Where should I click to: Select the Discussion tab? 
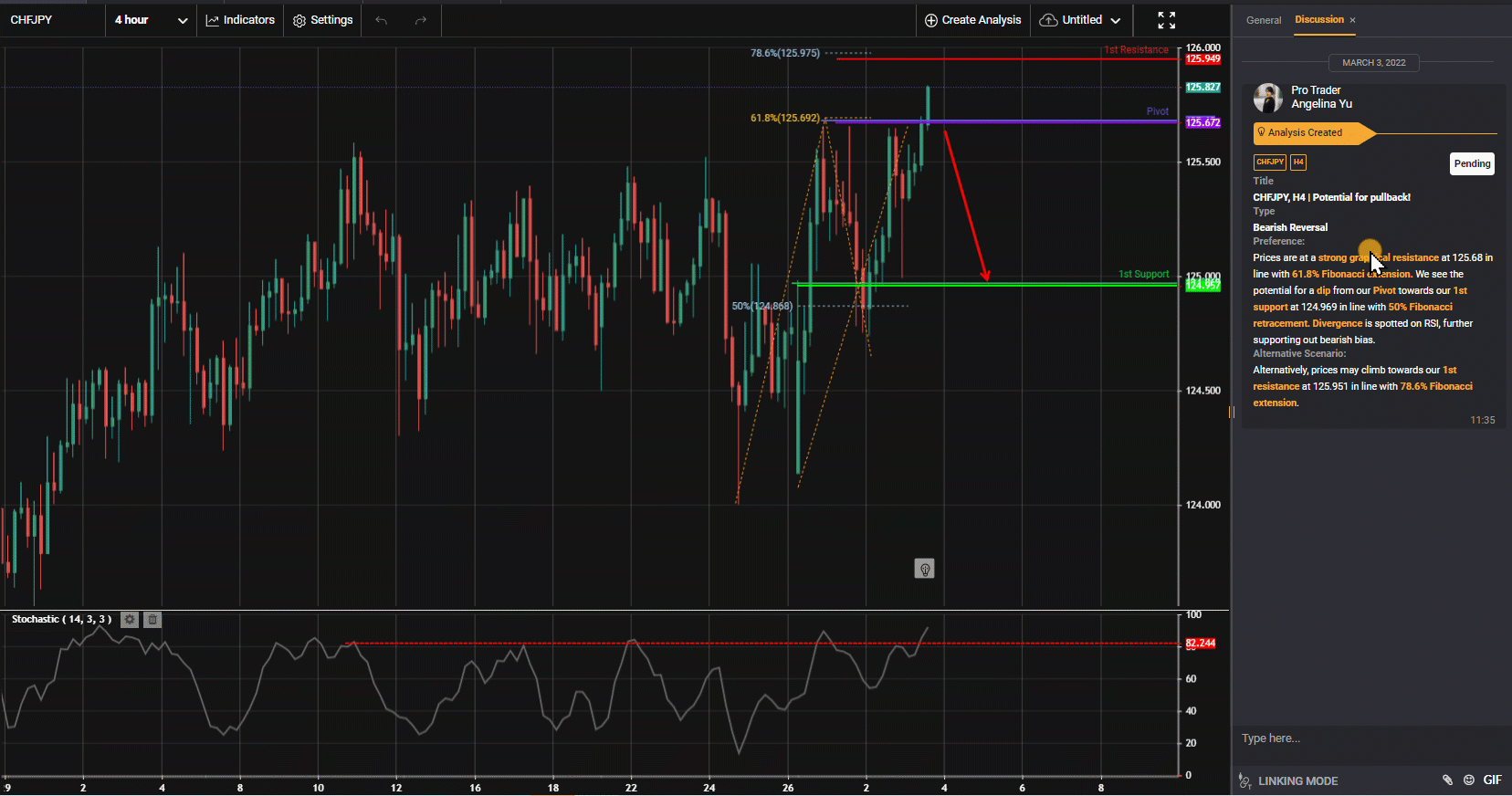coord(1318,19)
